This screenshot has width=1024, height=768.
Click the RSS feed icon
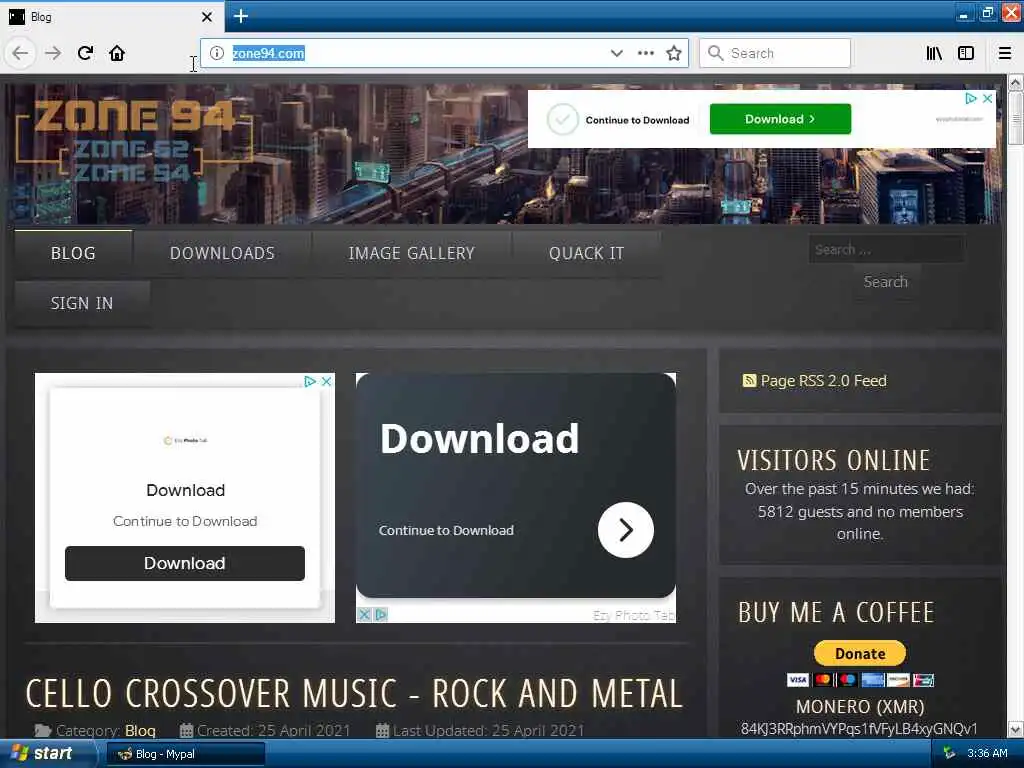click(749, 380)
